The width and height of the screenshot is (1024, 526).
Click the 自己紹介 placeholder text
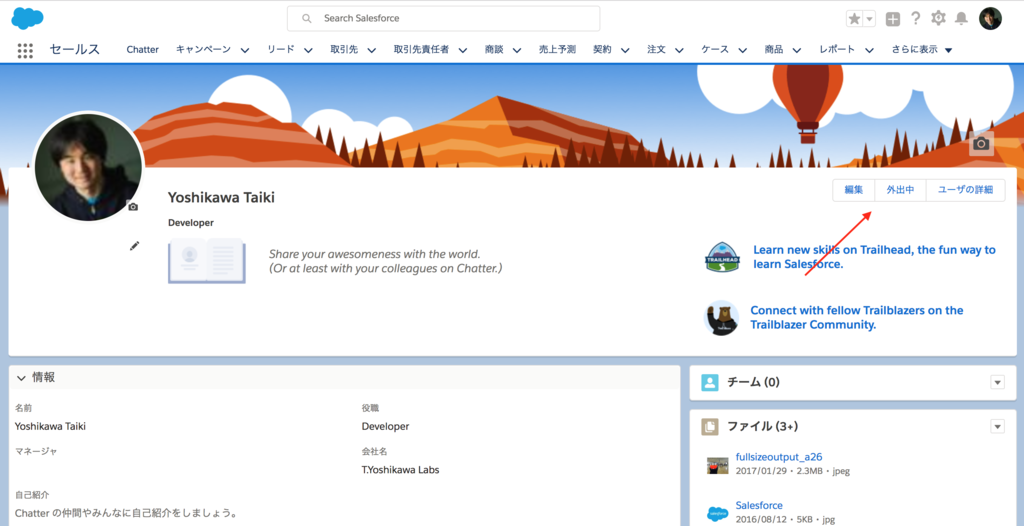tap(125, 513)
